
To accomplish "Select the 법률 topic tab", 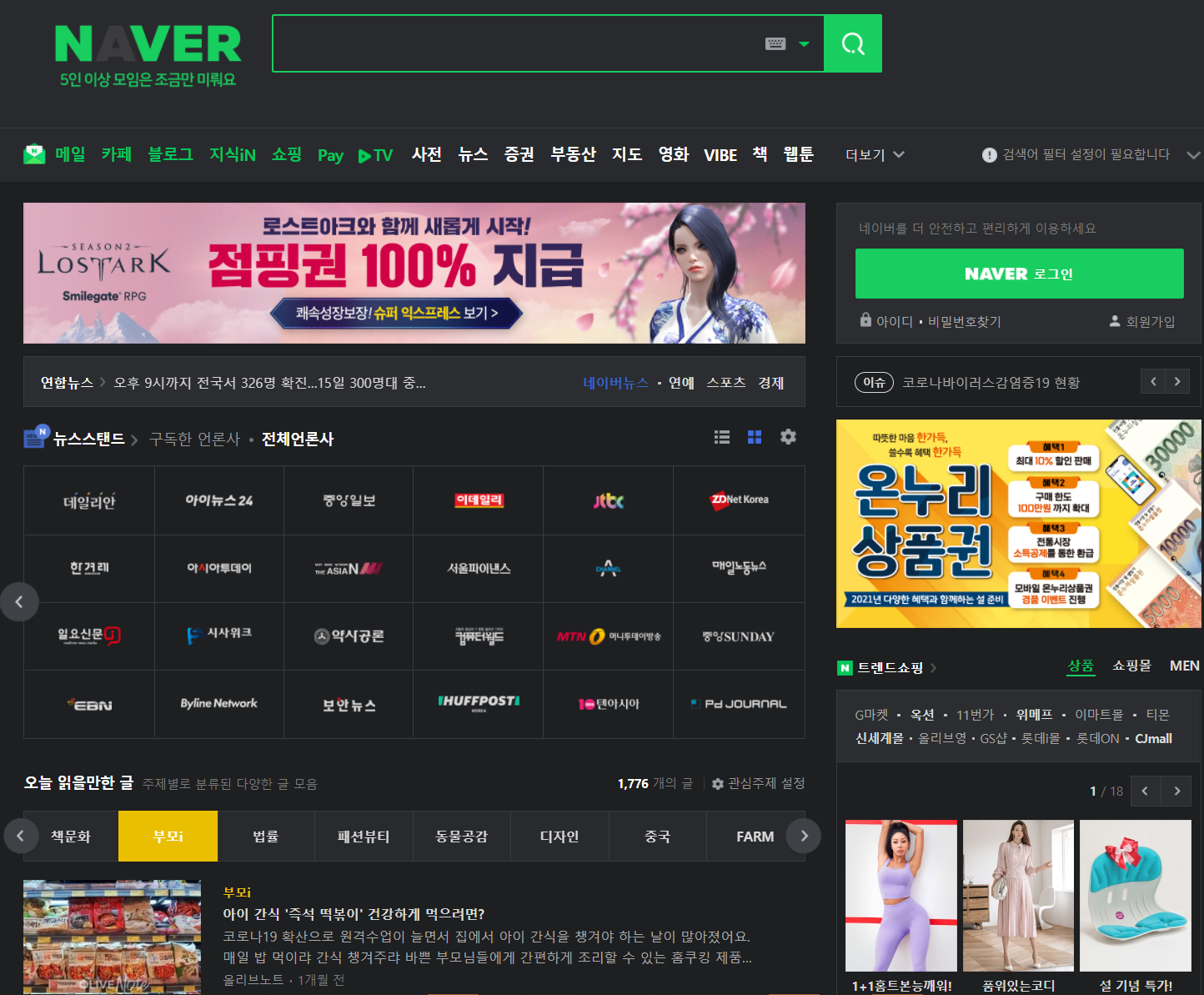I will click(x=266, y=836).
